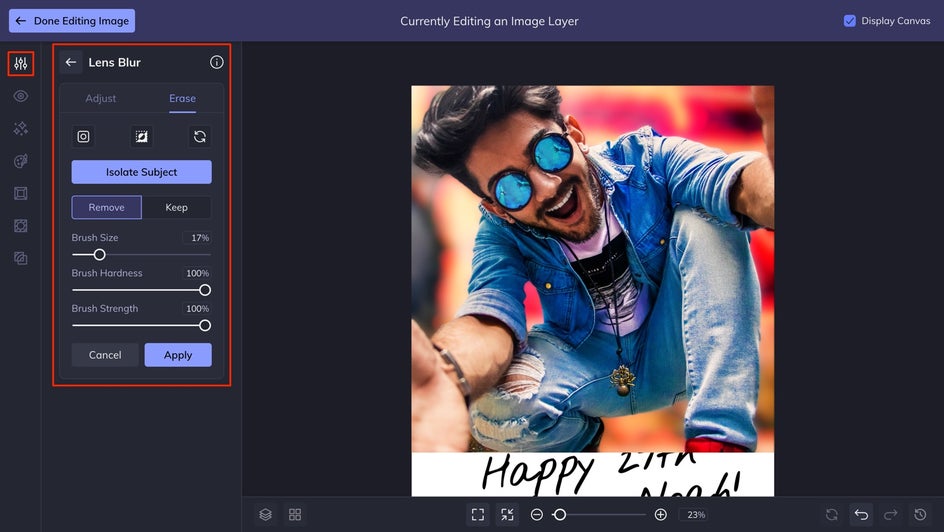The image size is (944, 532).
Task: Open the layers panel icon
Action: click(x=266, y=515)
